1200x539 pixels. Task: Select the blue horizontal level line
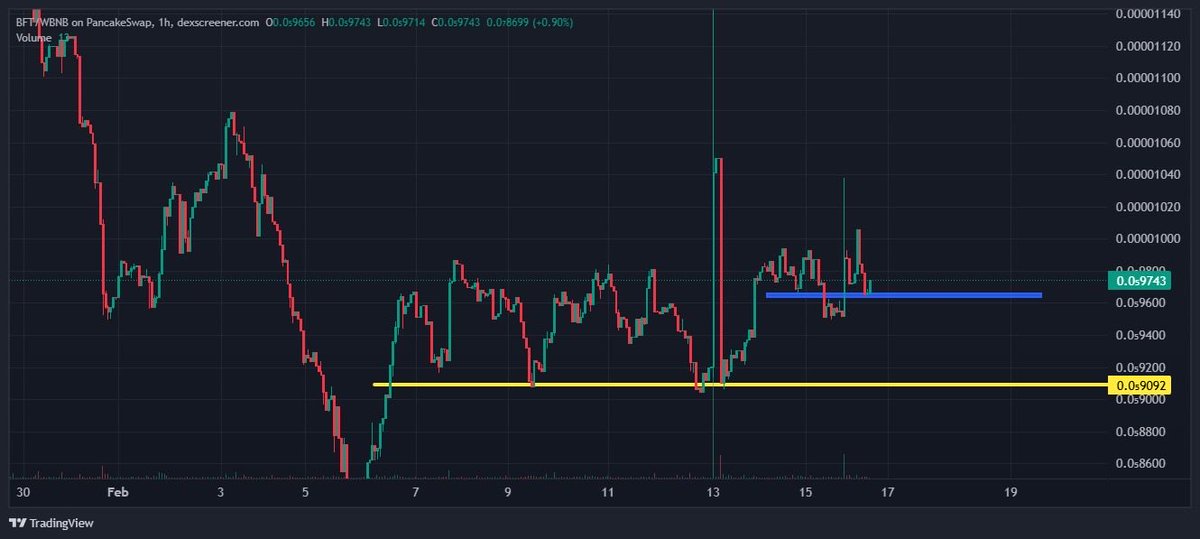[904, 295]
